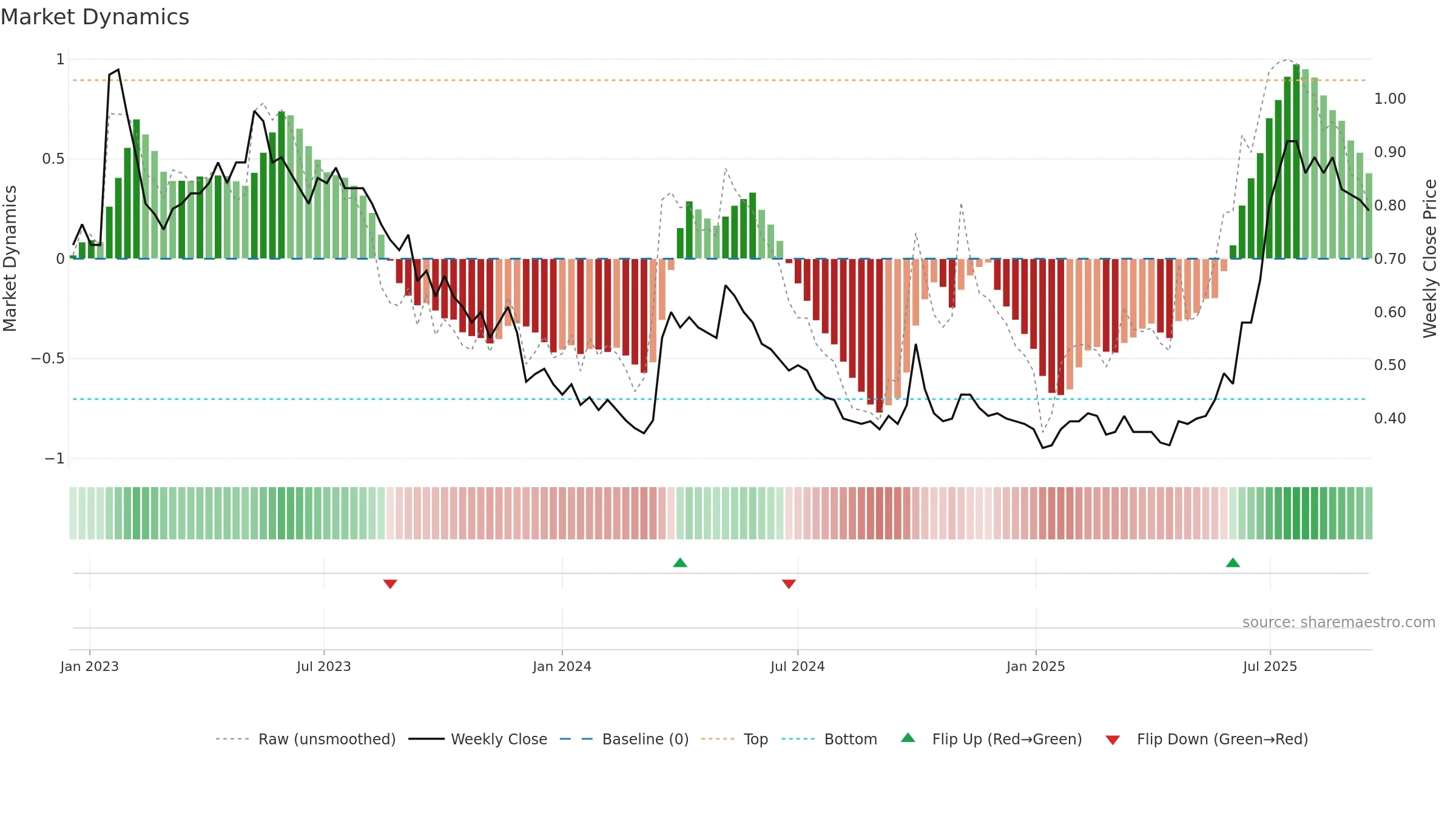Click the Jan 2024 axis label
Image resolution: width=1456 pixels, height=819 pixels.
(562, 666)
